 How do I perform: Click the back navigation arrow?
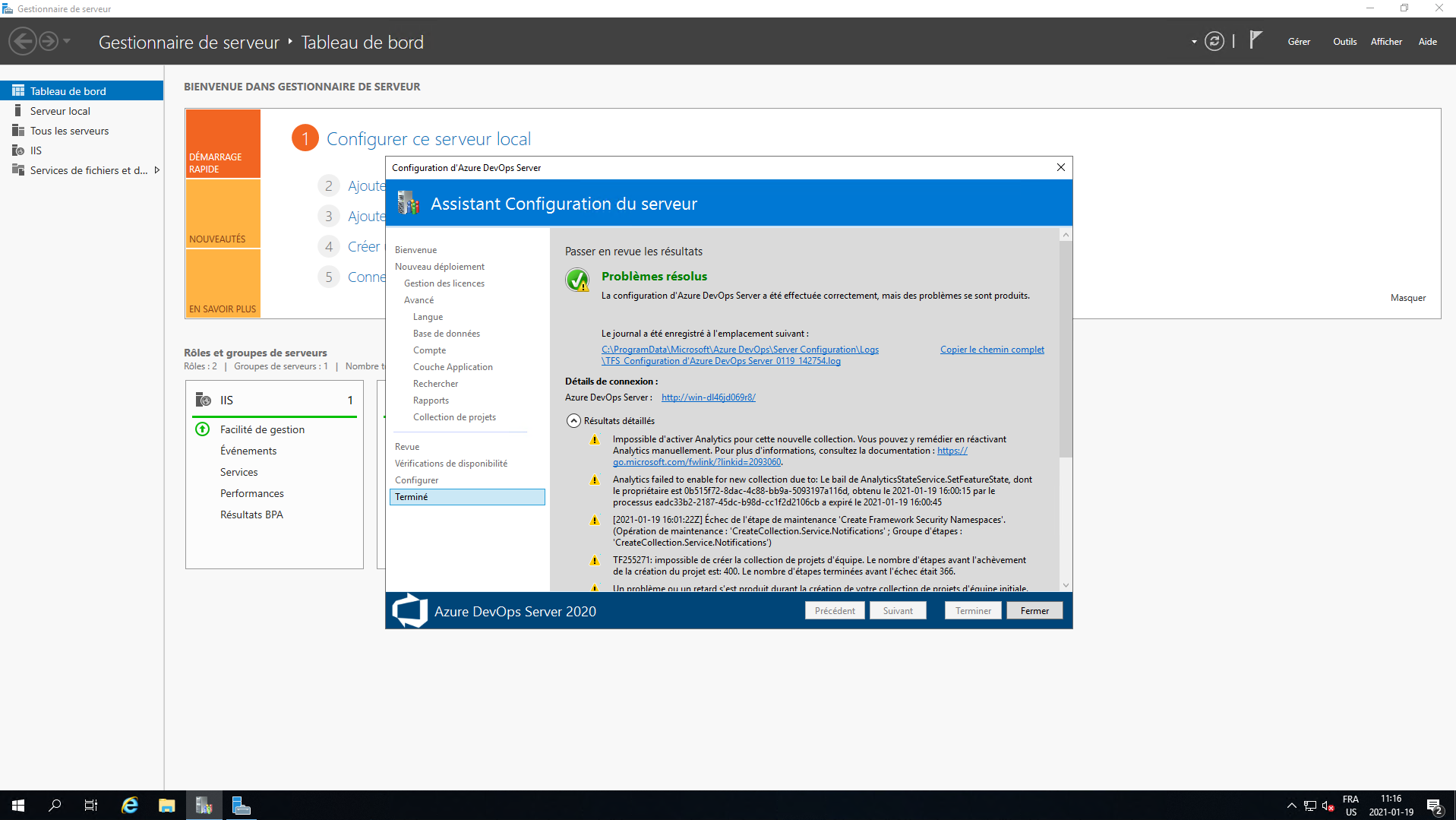(x=23, y=42)
